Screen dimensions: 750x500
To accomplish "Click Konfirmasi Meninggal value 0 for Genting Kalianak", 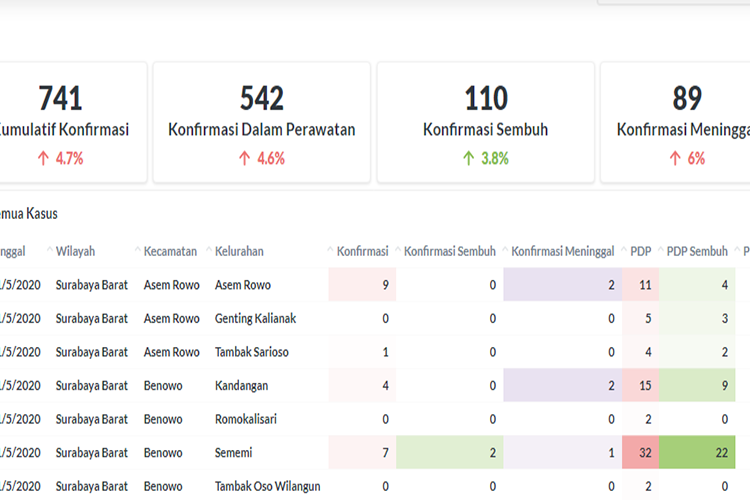I will click(x=611, y=318).
